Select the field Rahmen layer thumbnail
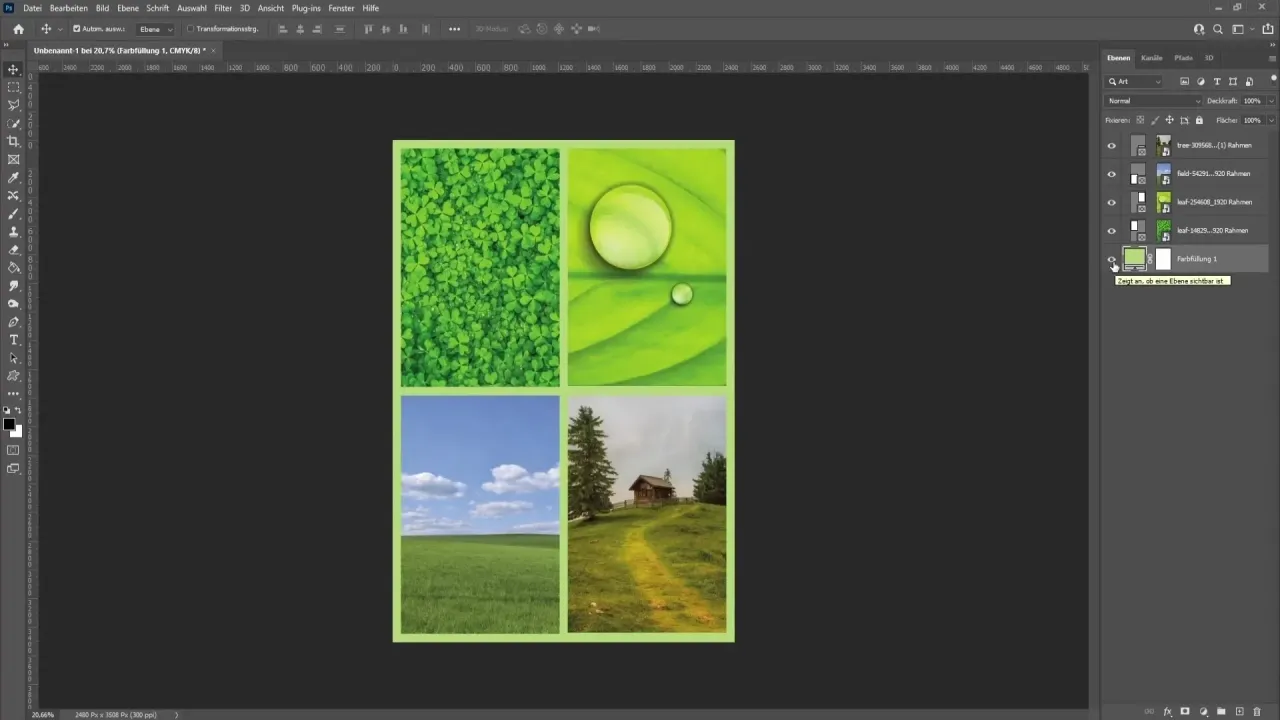1280x720 pixels. point(1163,174)
